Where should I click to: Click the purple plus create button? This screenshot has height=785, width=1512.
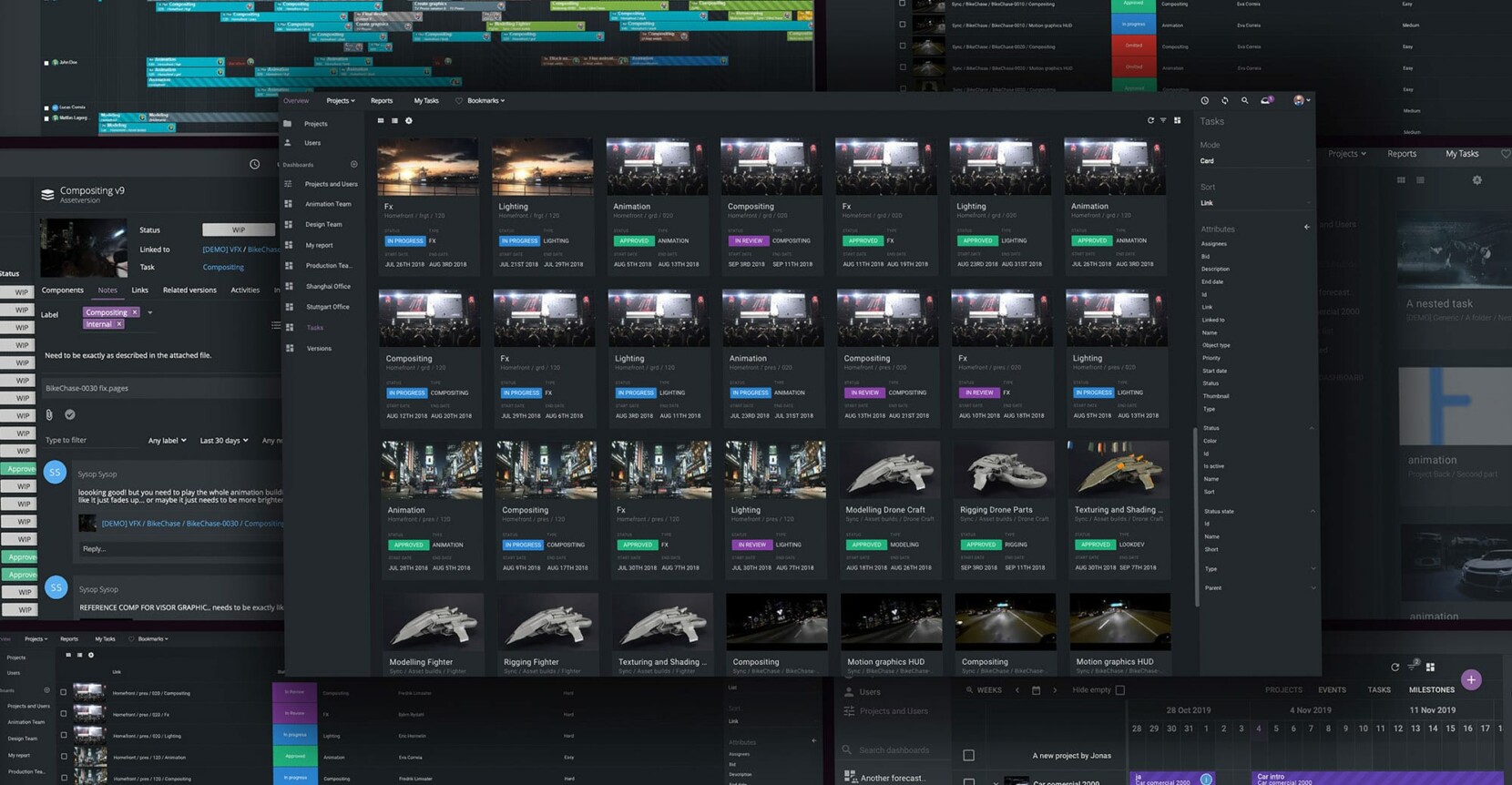pos(1470,679)
